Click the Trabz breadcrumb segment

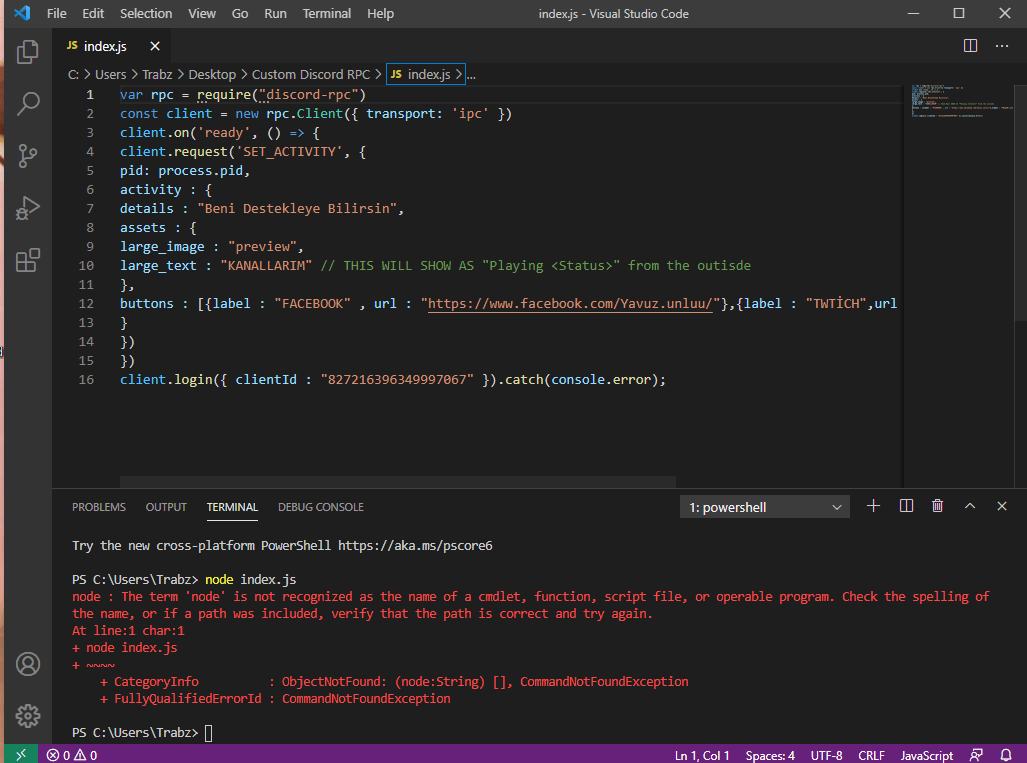pyautogui.click(x=157, y=75)
